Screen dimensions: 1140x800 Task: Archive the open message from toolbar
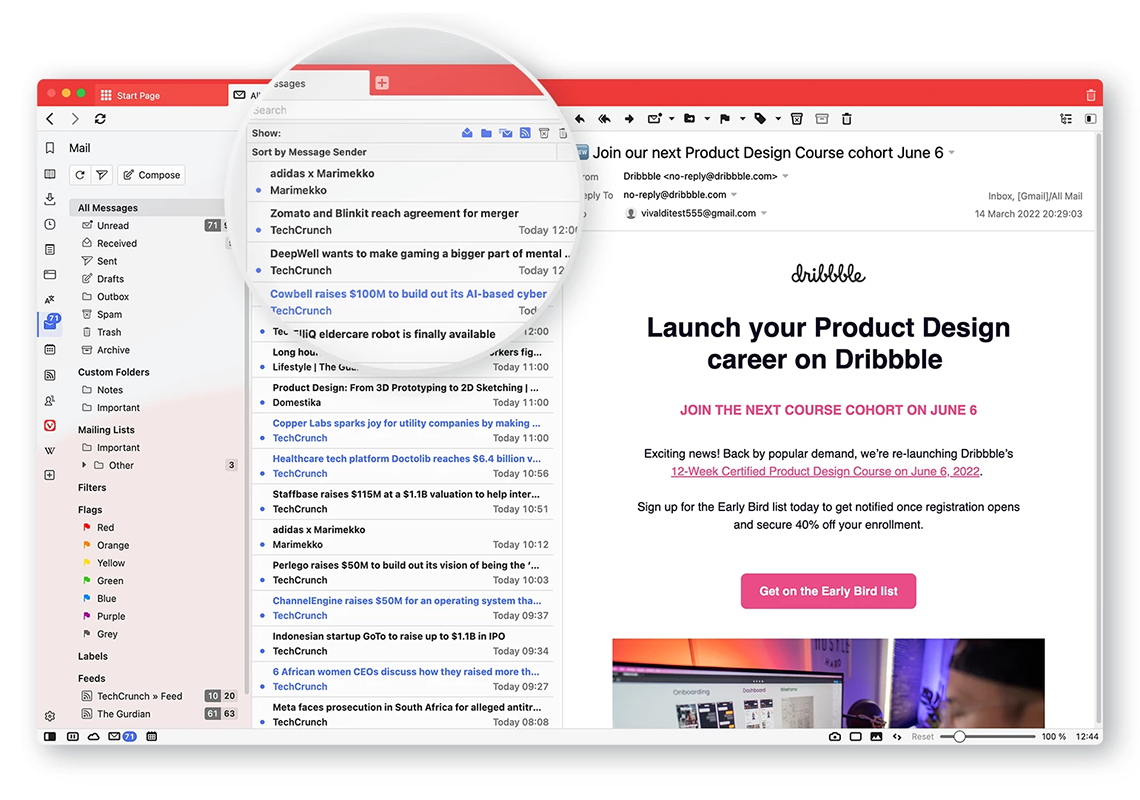point(822,119)
